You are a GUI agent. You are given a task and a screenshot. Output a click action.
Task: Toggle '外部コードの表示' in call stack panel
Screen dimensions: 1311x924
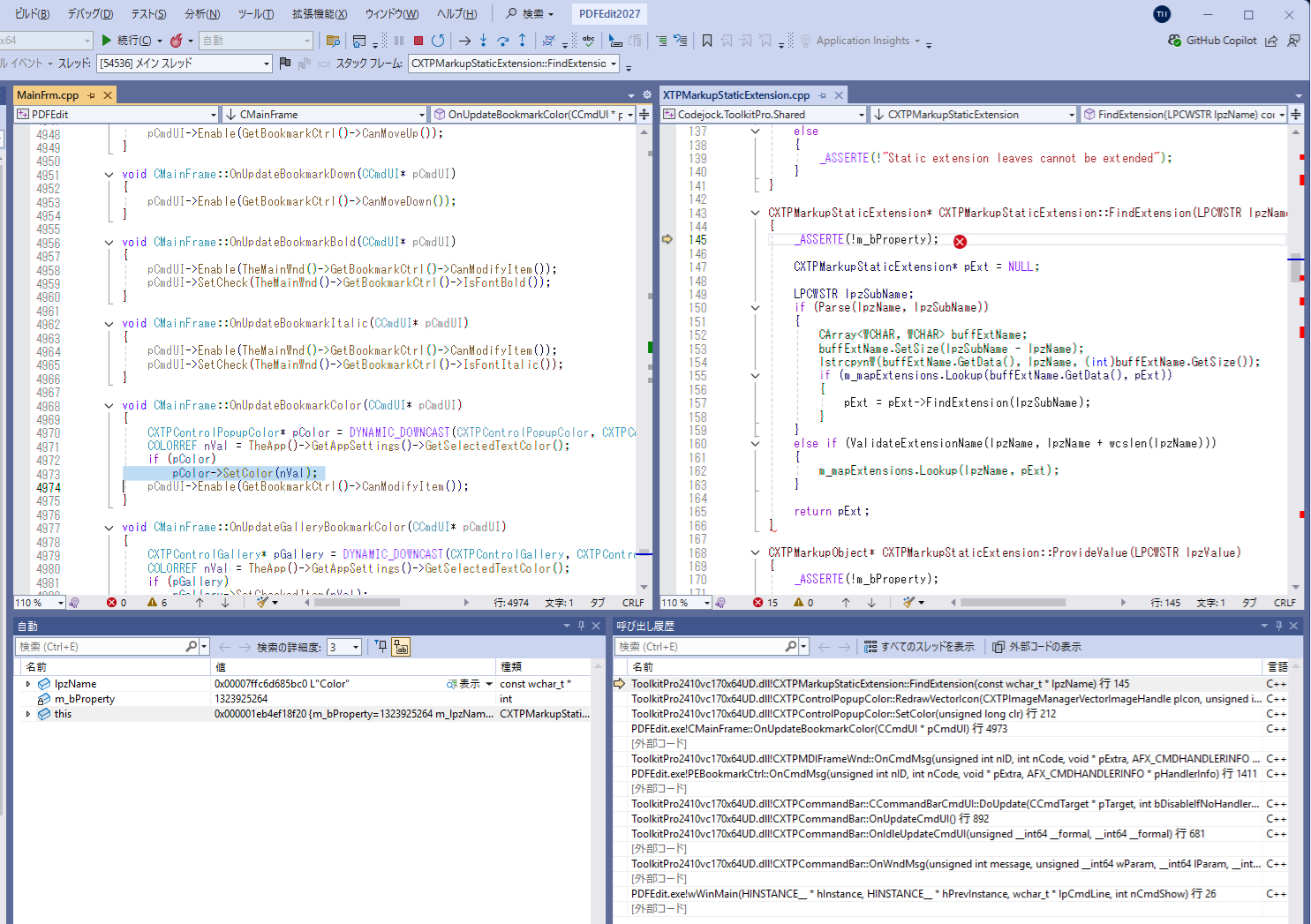click(x=1036, y=647)
